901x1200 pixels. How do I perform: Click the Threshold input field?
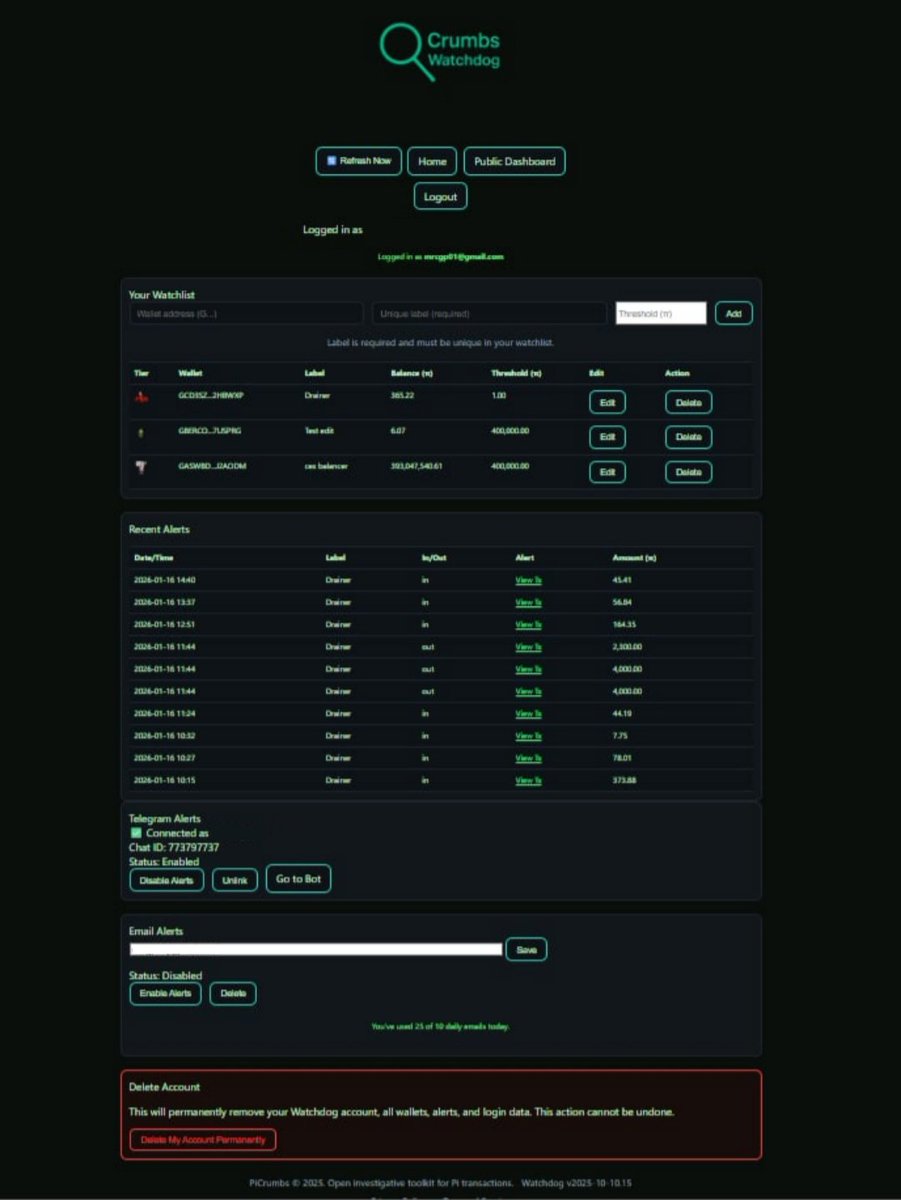(x=661, y=314)
